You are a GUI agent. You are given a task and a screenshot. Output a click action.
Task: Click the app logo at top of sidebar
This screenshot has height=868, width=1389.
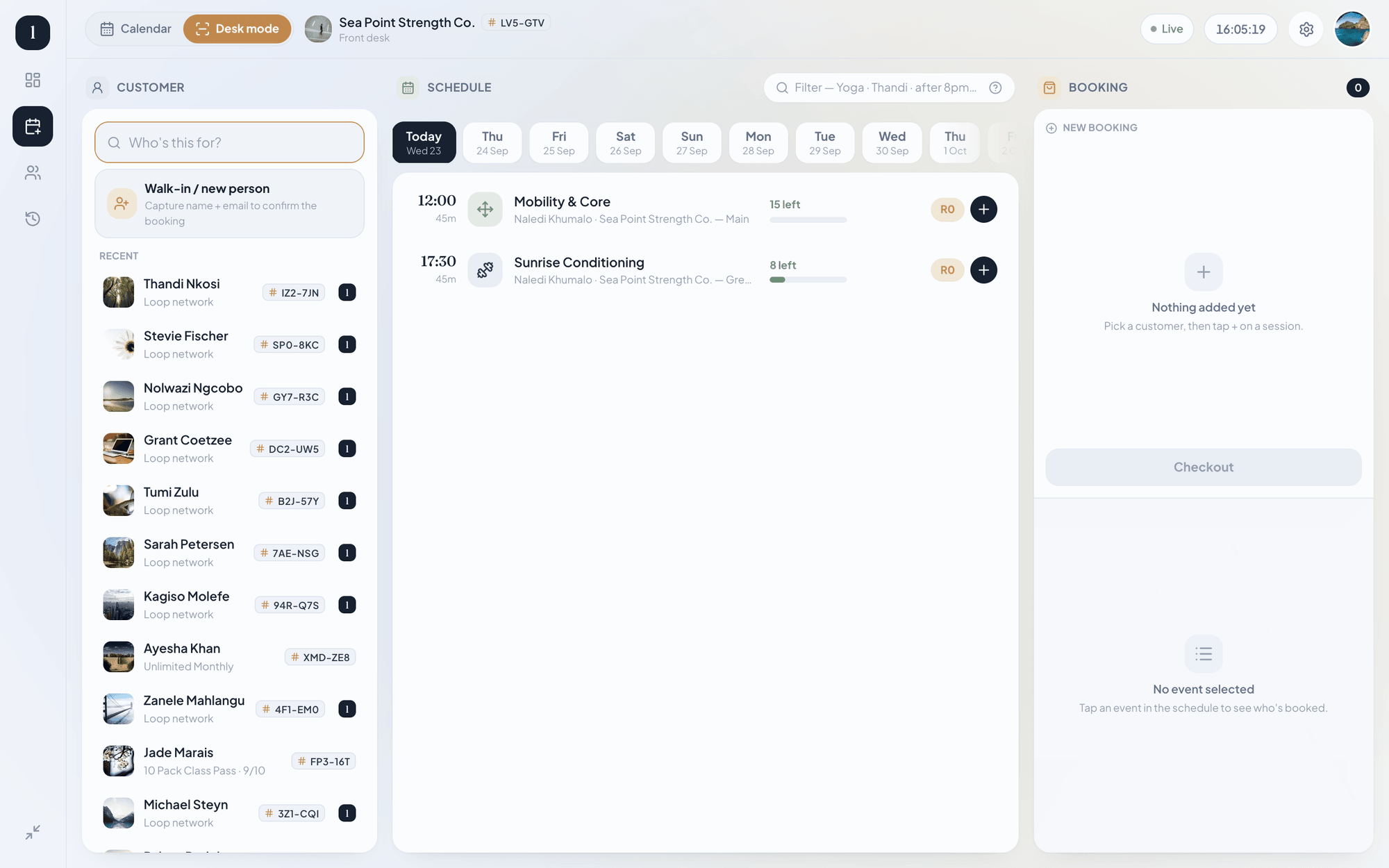(33, 32)
